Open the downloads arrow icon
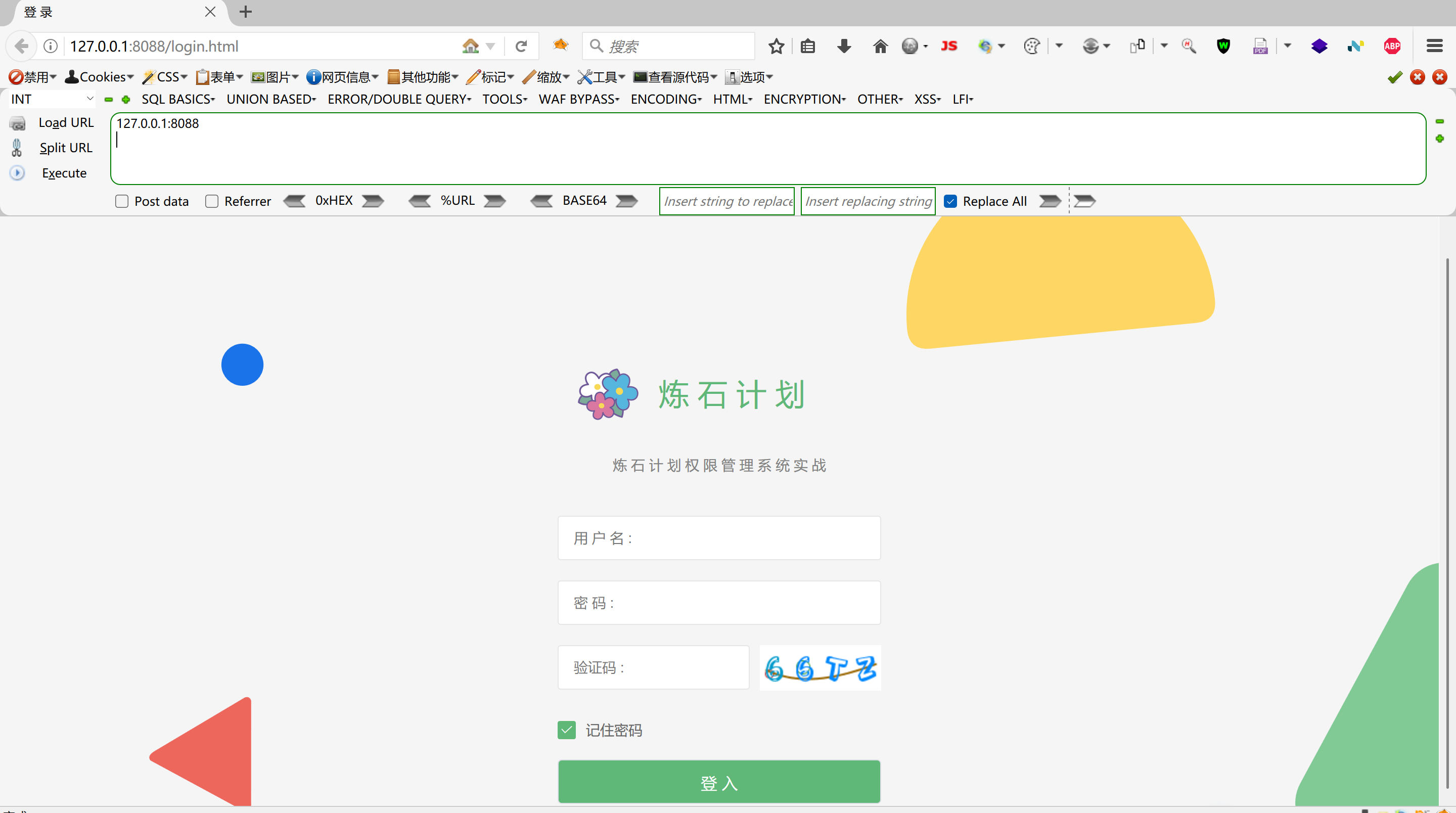 844,47
